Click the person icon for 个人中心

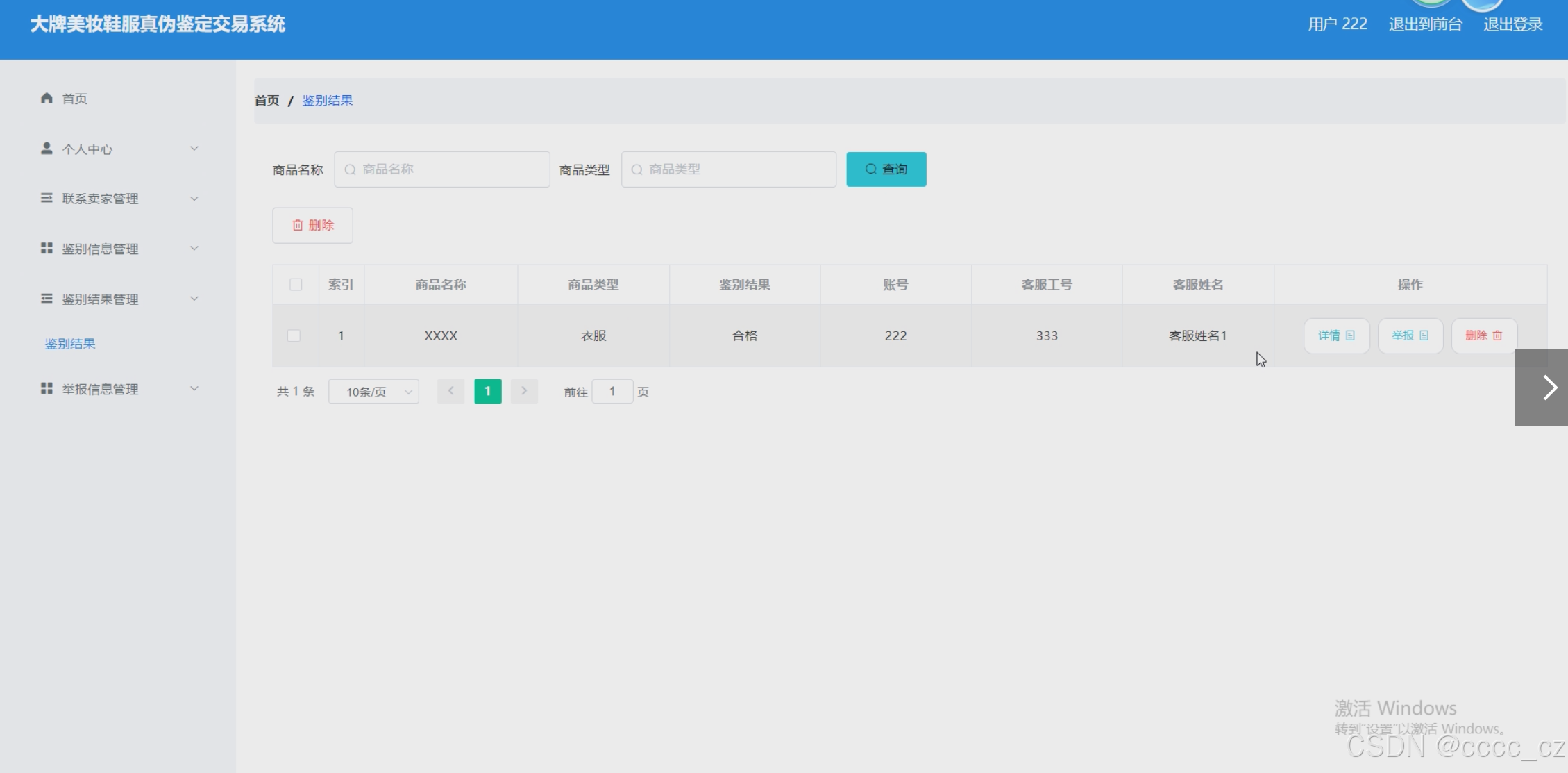47,148
